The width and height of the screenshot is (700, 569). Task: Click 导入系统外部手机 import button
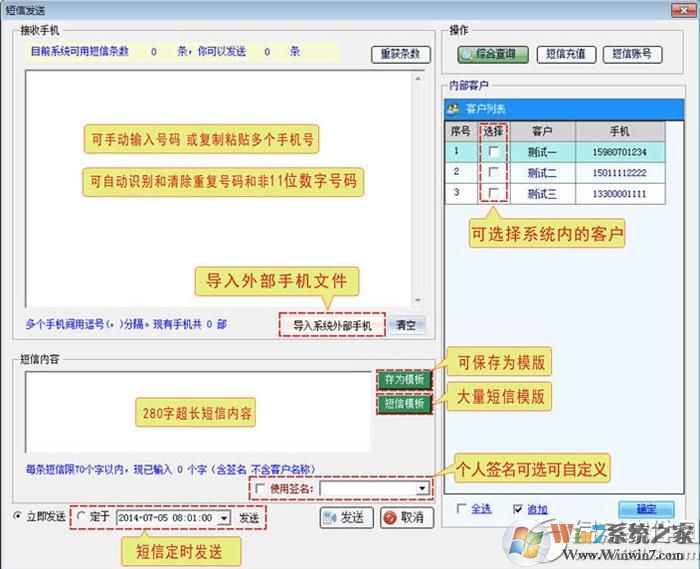pyautogui.click(x=332, y=326)
